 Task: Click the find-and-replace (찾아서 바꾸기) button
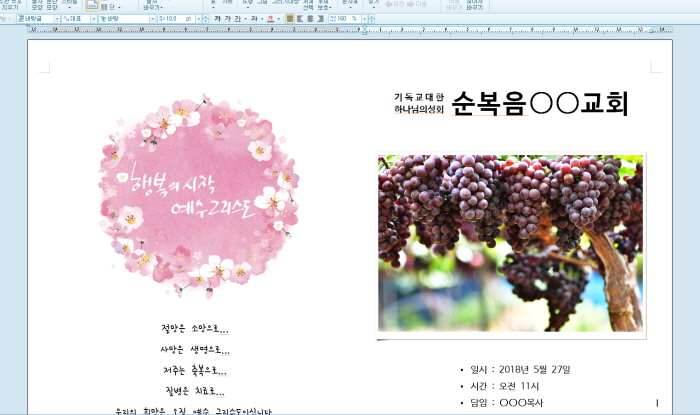pos(475,5)
